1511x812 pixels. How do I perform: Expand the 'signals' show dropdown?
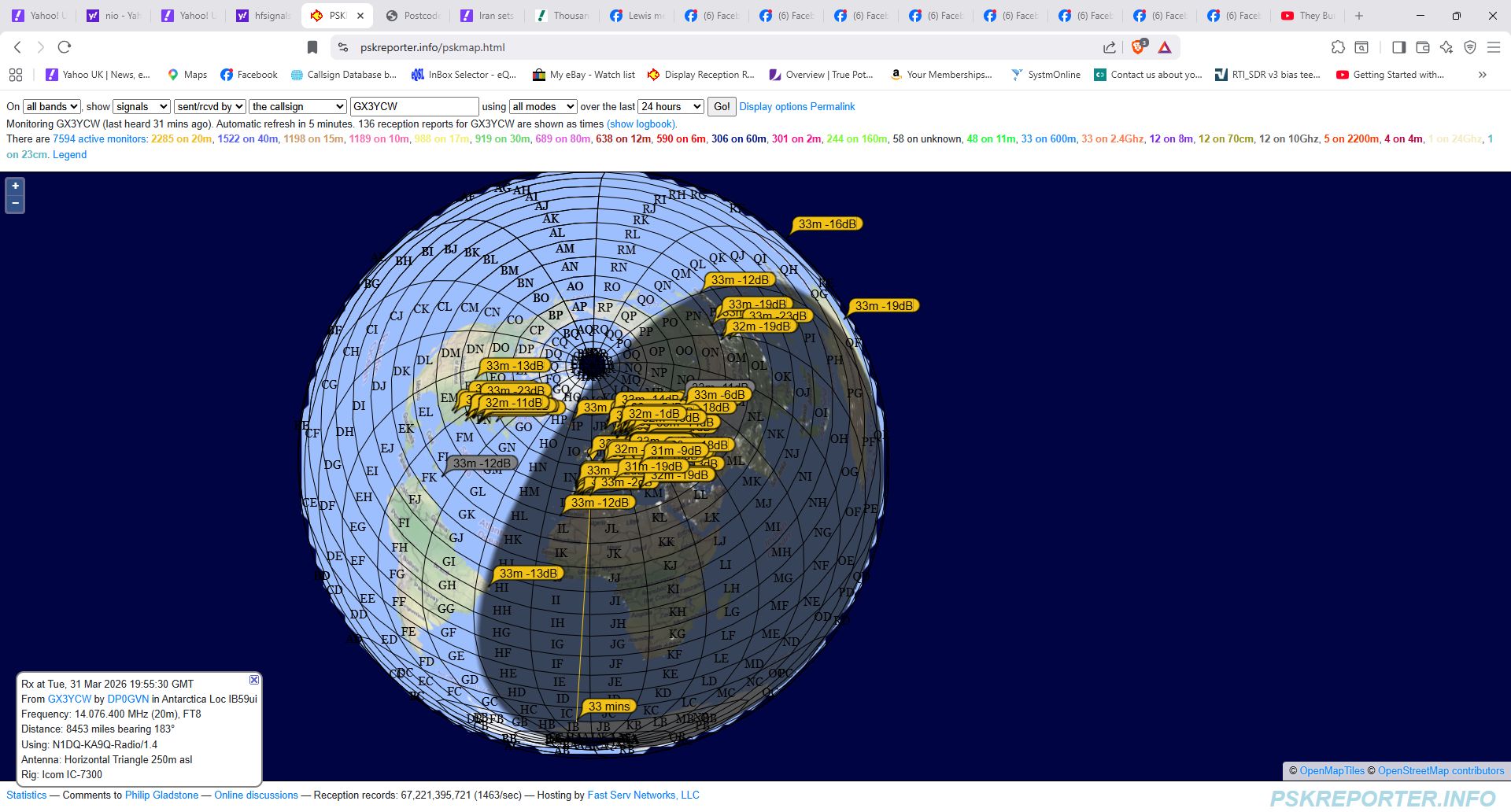point(142,106)
